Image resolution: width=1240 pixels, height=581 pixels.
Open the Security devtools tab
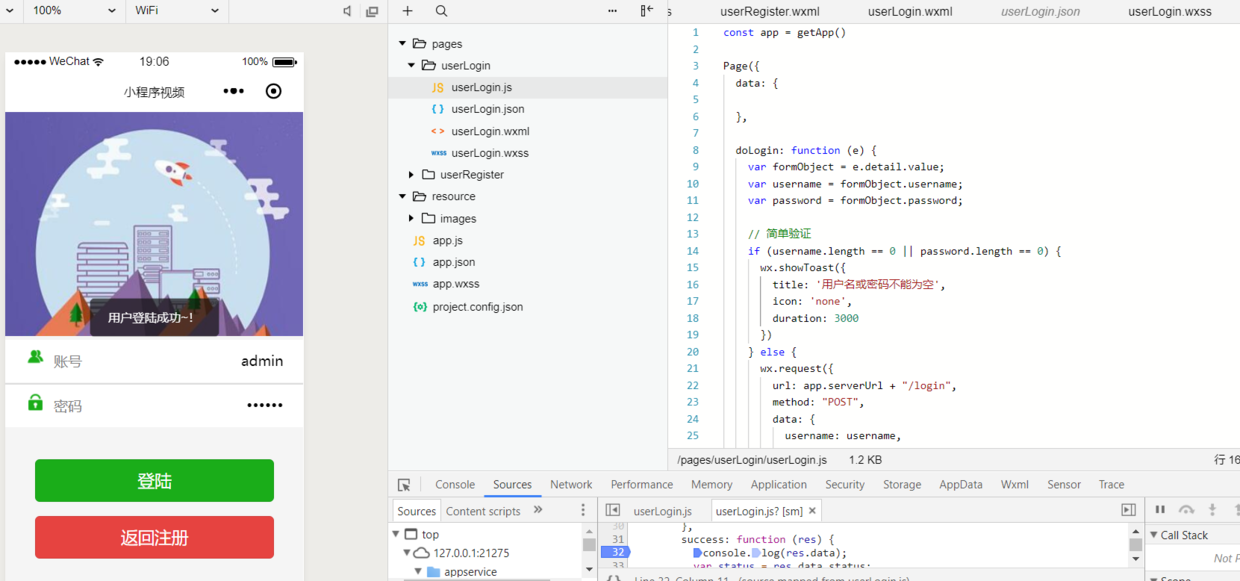[845, 485]
